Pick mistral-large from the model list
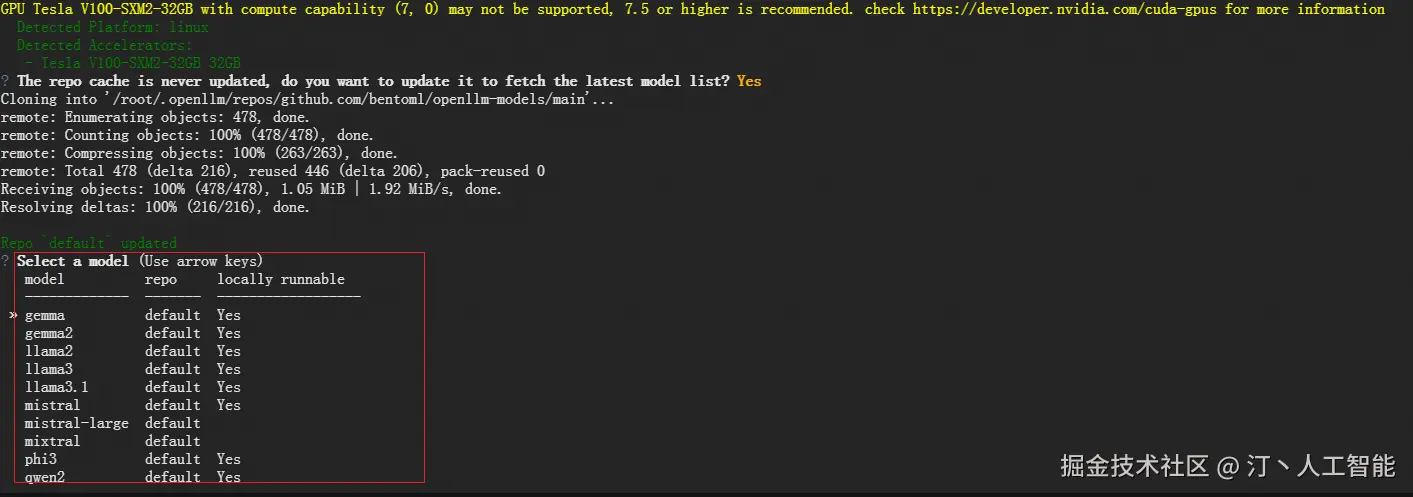Screen dimensions: 1413x497 coord(77,423)
